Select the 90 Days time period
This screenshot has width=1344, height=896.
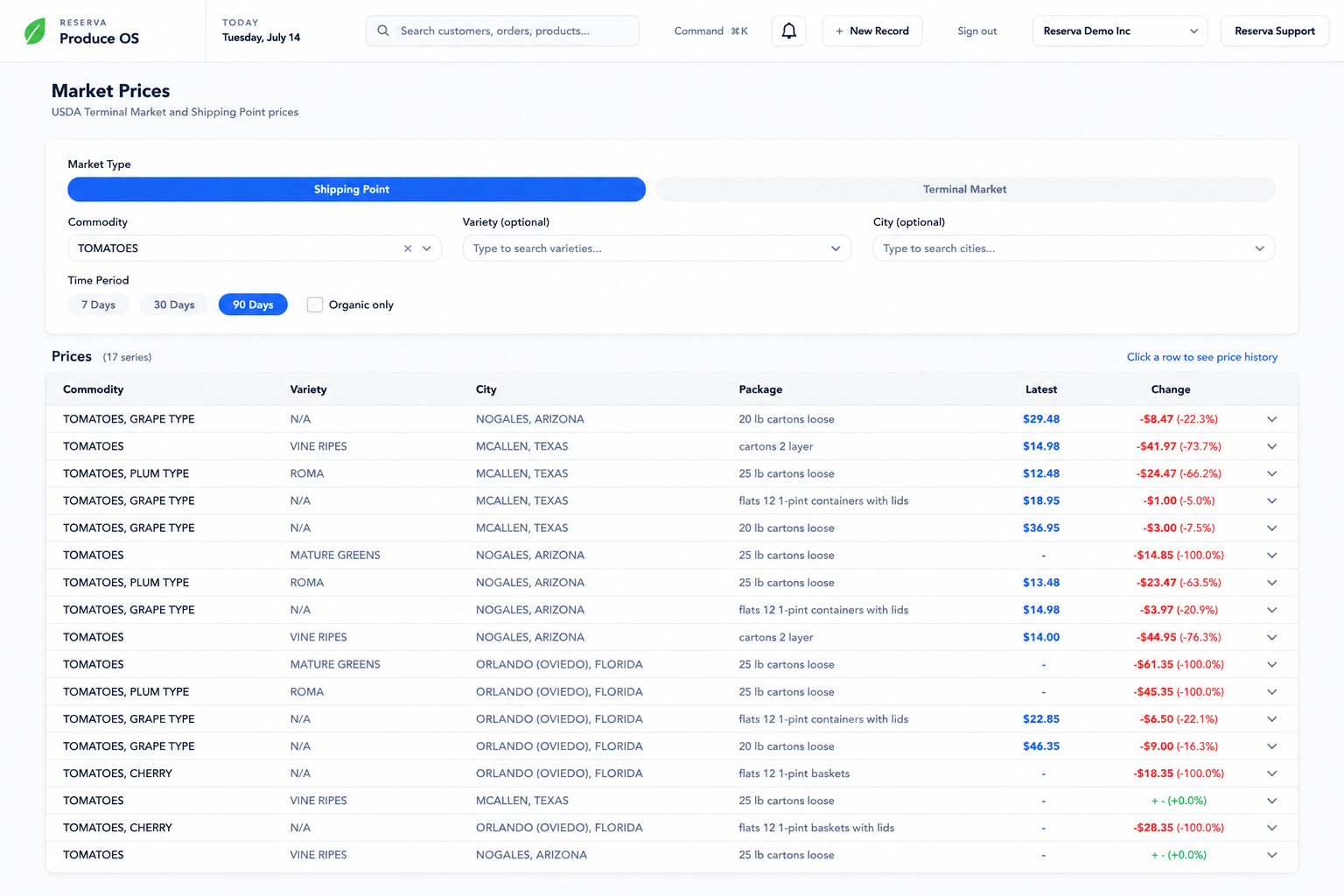[253, 304]
